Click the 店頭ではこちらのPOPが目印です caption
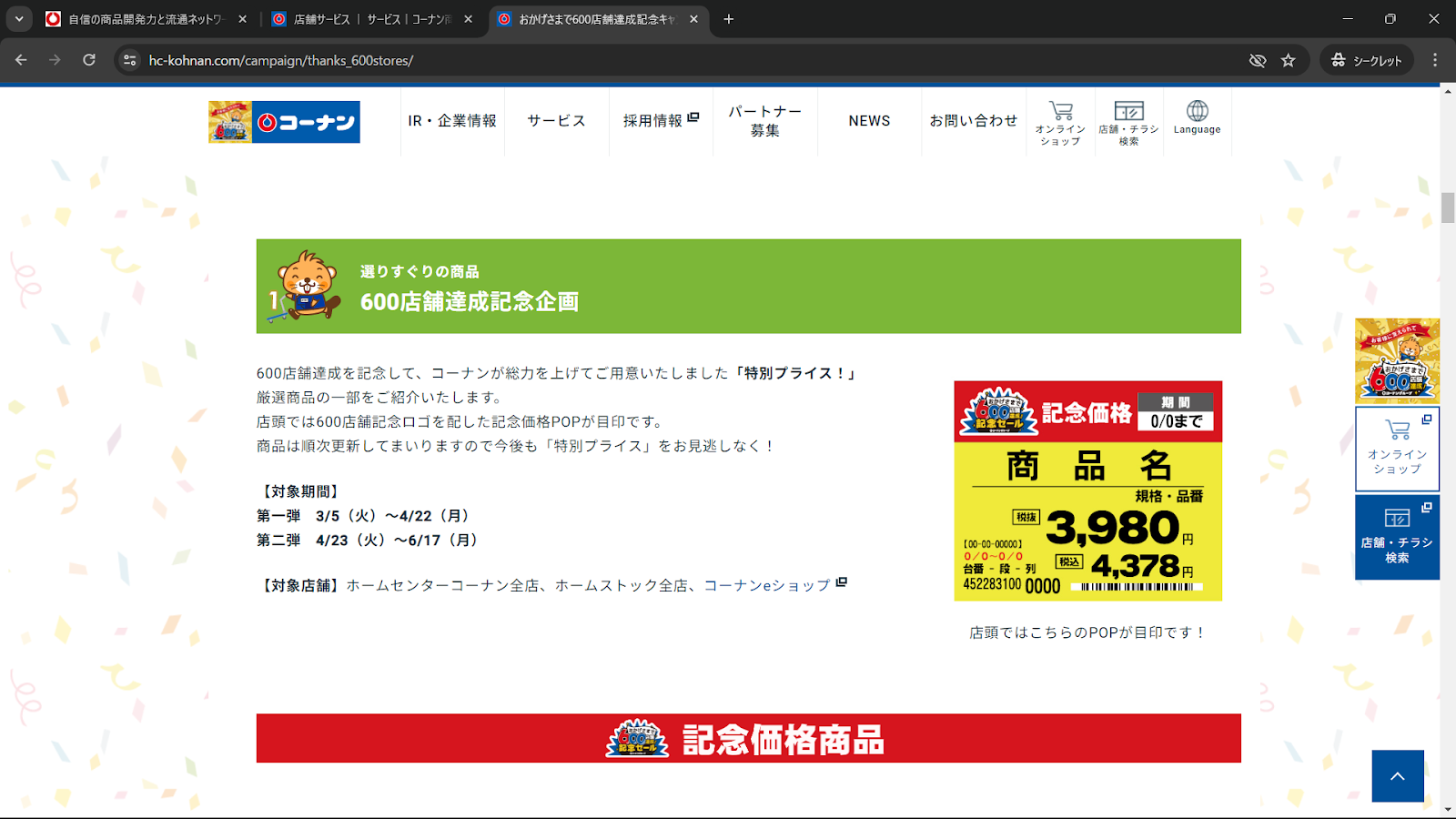This screenshot has height=819, width=1456. [x=1087, y=632]
